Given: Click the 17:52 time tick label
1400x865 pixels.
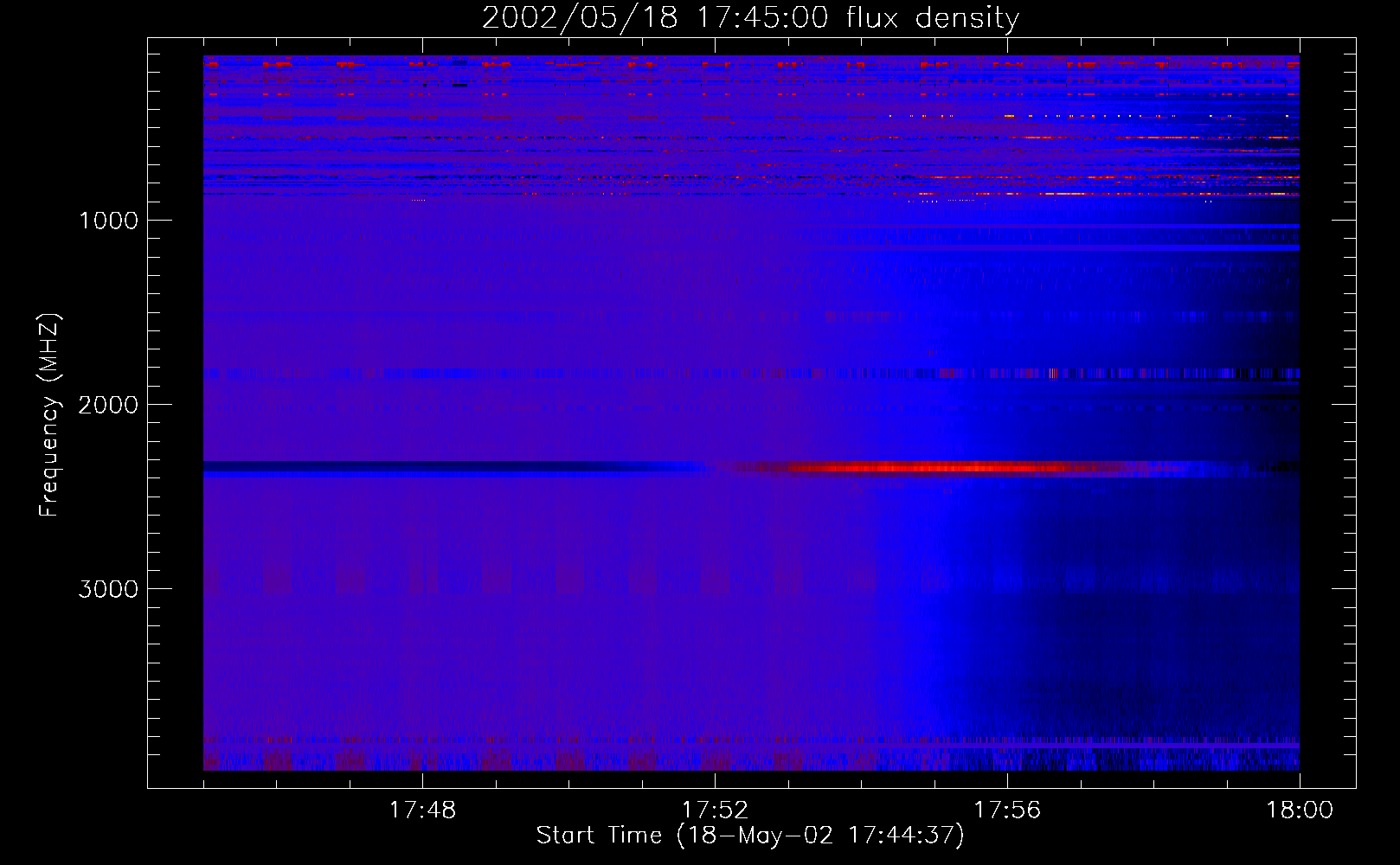Looking at the screenshot, I should [x=715, y=811].
